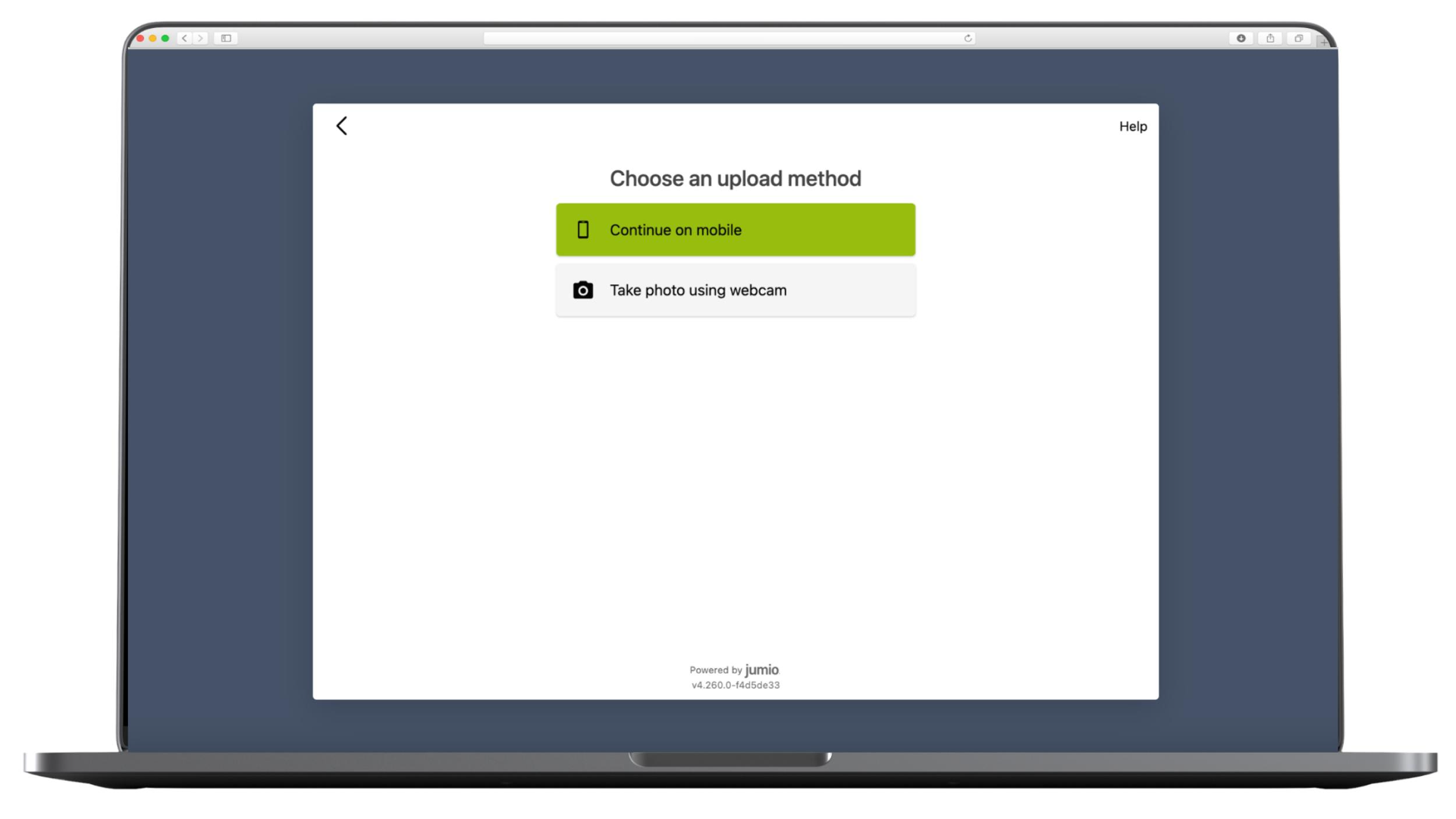Expand browser navigation history dropdown
Screen dimensions: 1456x819
click(187, 38)
